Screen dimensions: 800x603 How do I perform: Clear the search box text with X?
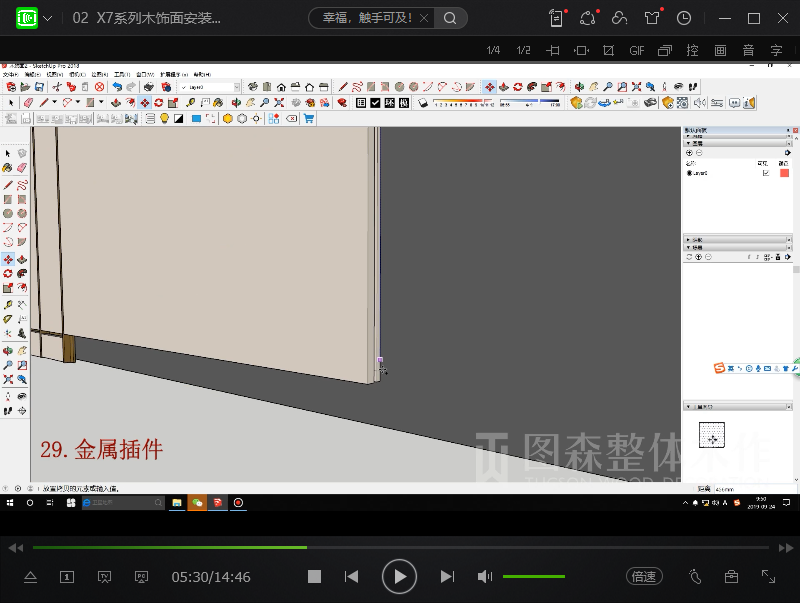[x=425, y=18]
